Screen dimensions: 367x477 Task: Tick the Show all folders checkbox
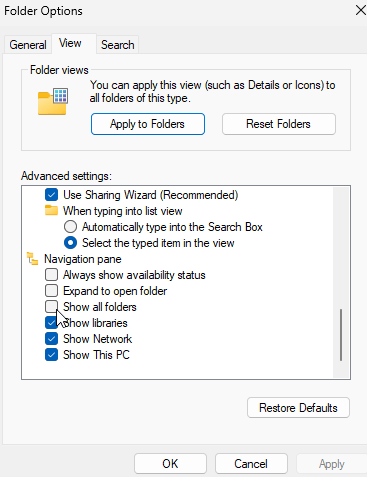(x=51, y=307)
